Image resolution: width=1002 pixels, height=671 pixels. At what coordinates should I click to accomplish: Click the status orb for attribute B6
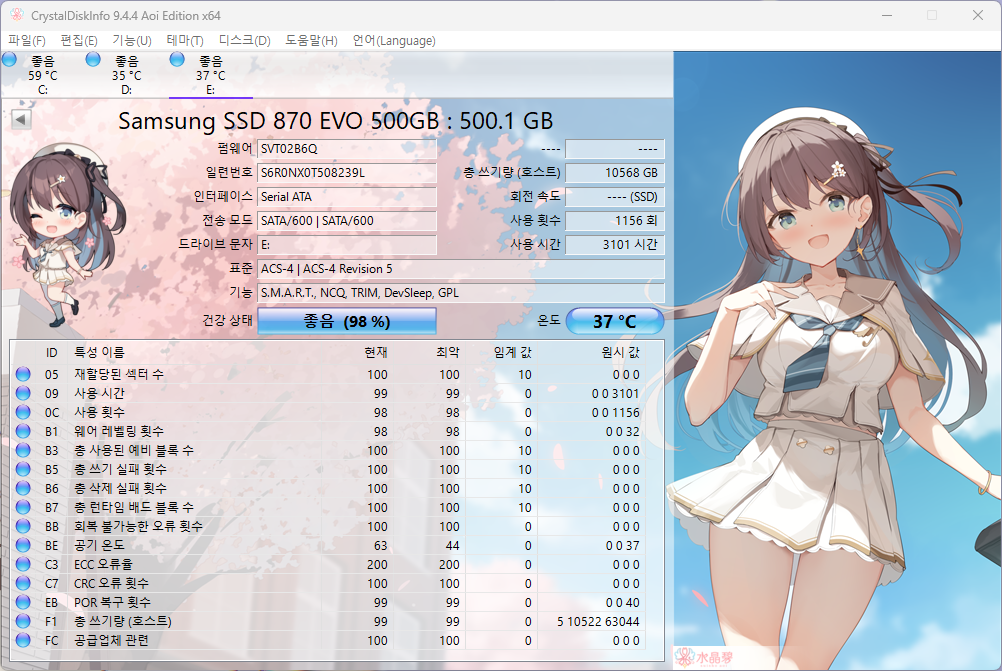[x=23, y=488]
